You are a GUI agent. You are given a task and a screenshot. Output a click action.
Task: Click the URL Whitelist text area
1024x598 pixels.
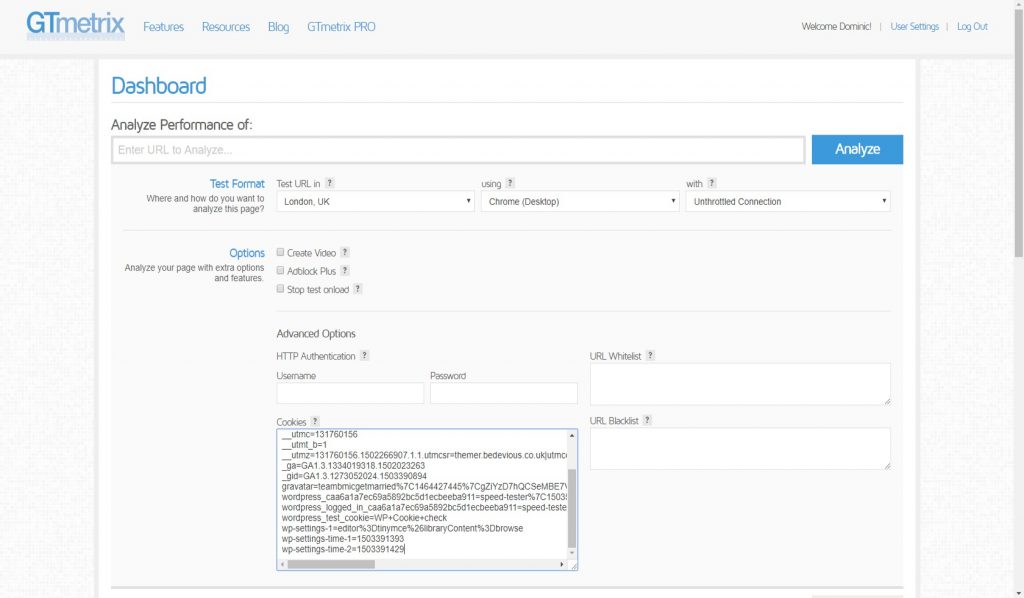(741, 384)
